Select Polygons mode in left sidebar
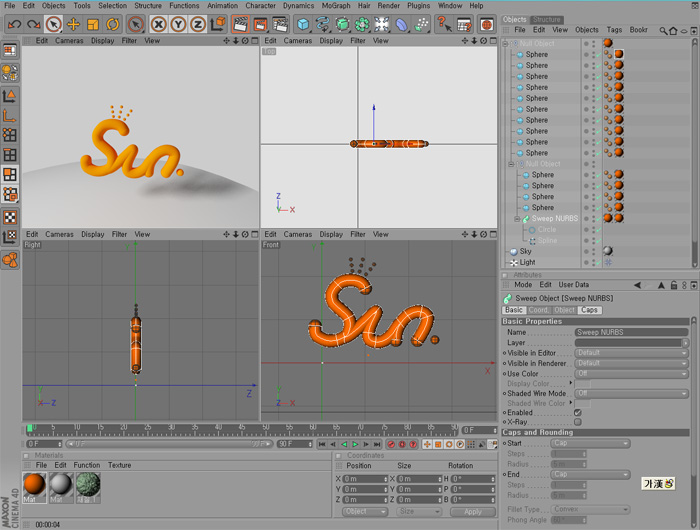This screenshot has height=530, width=700. click(x=10, y=174)
